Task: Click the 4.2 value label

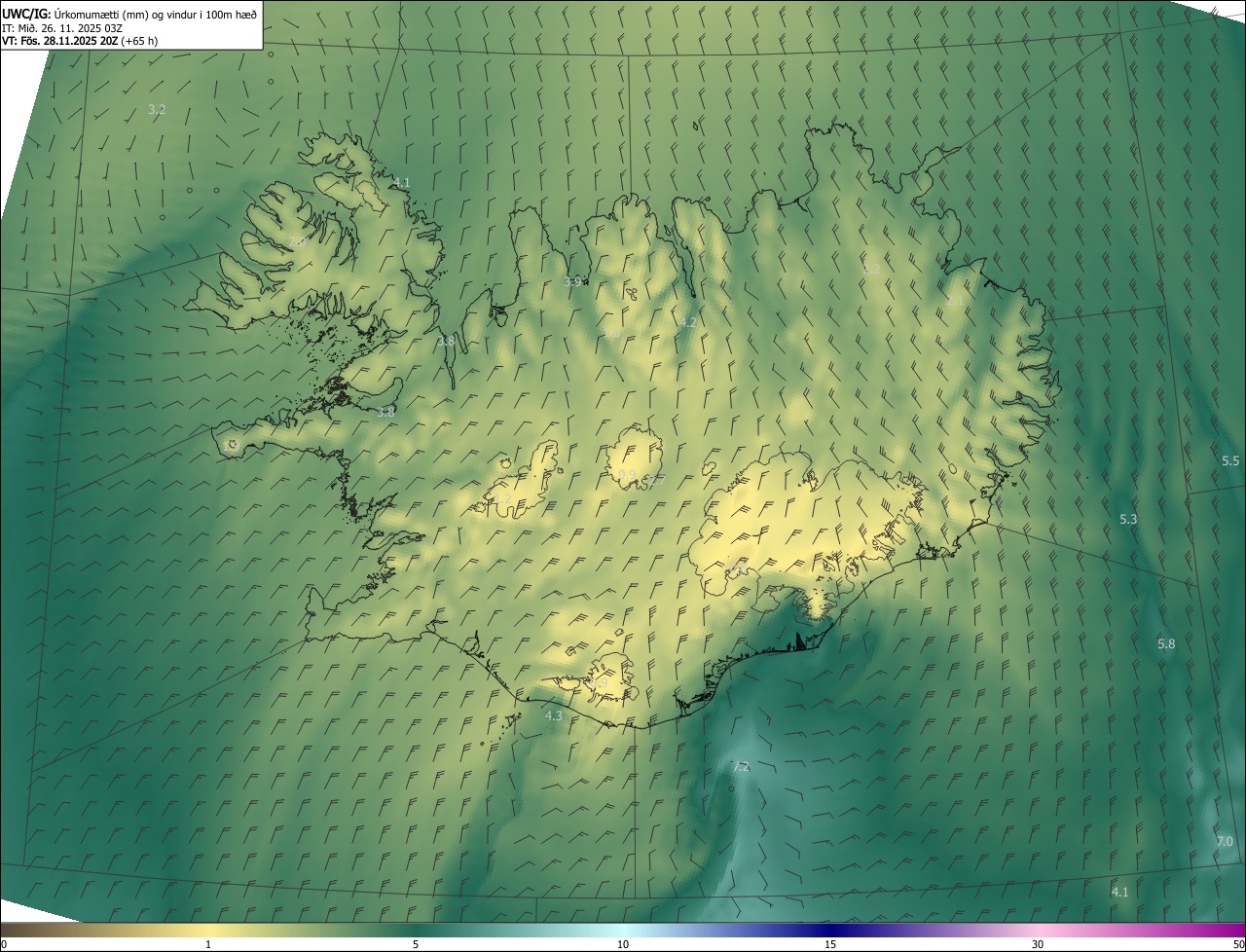Action: (x=687, y=322)
